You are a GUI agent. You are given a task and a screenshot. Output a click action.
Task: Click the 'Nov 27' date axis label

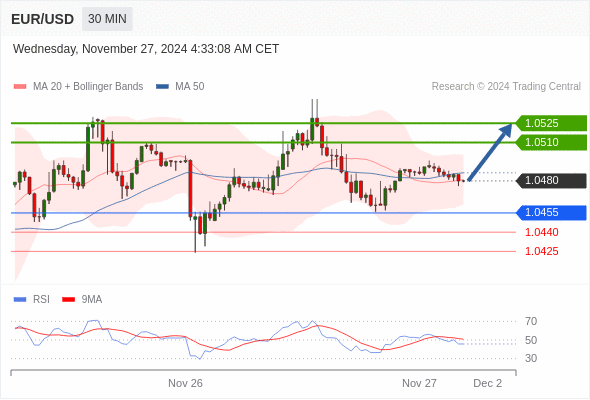[x=419, y=383]
